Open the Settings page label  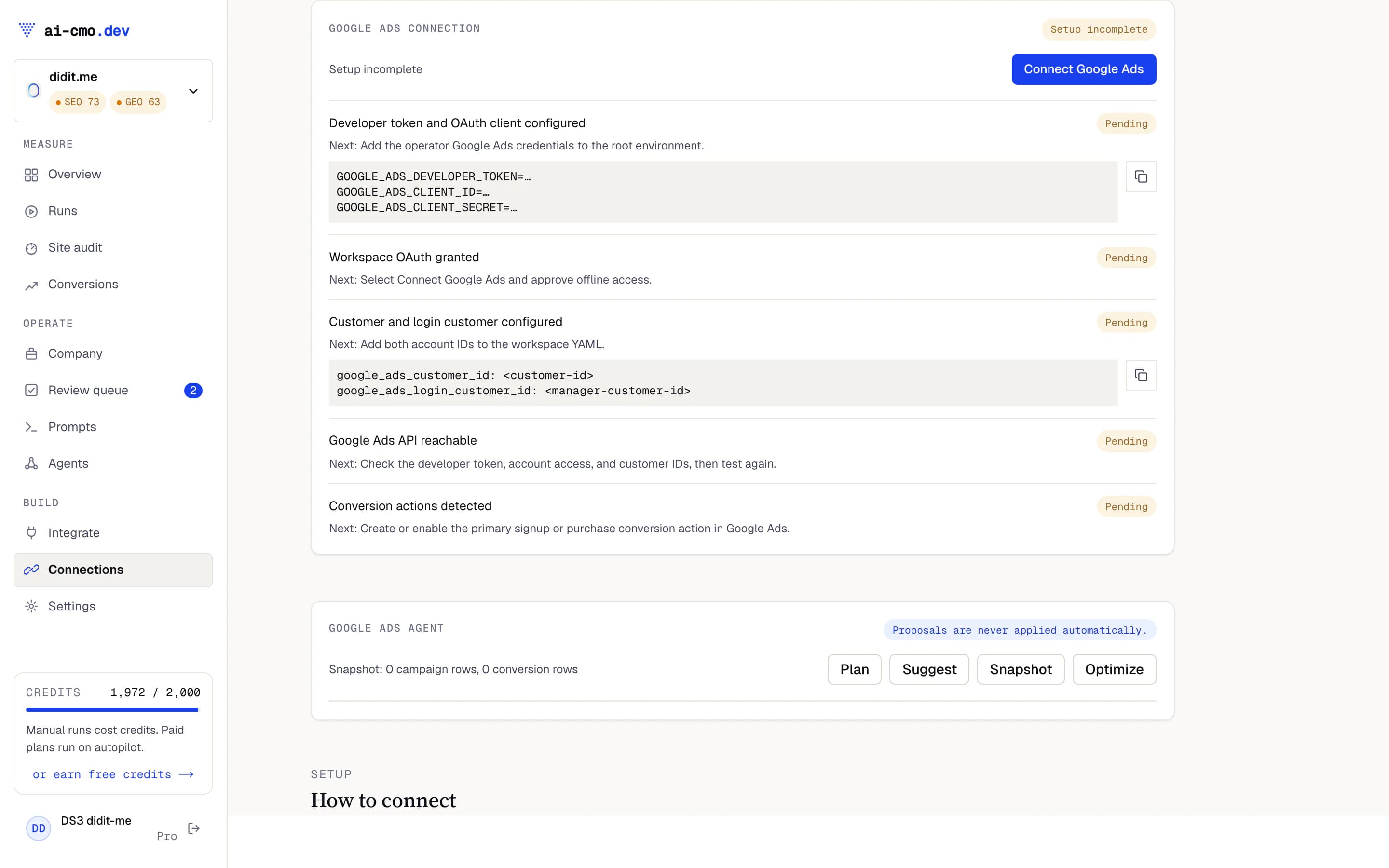72,606
